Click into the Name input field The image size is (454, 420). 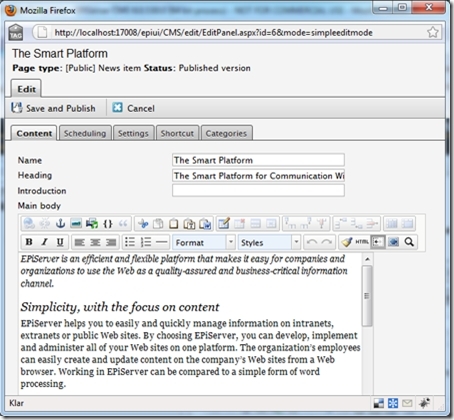coord(258,160)
